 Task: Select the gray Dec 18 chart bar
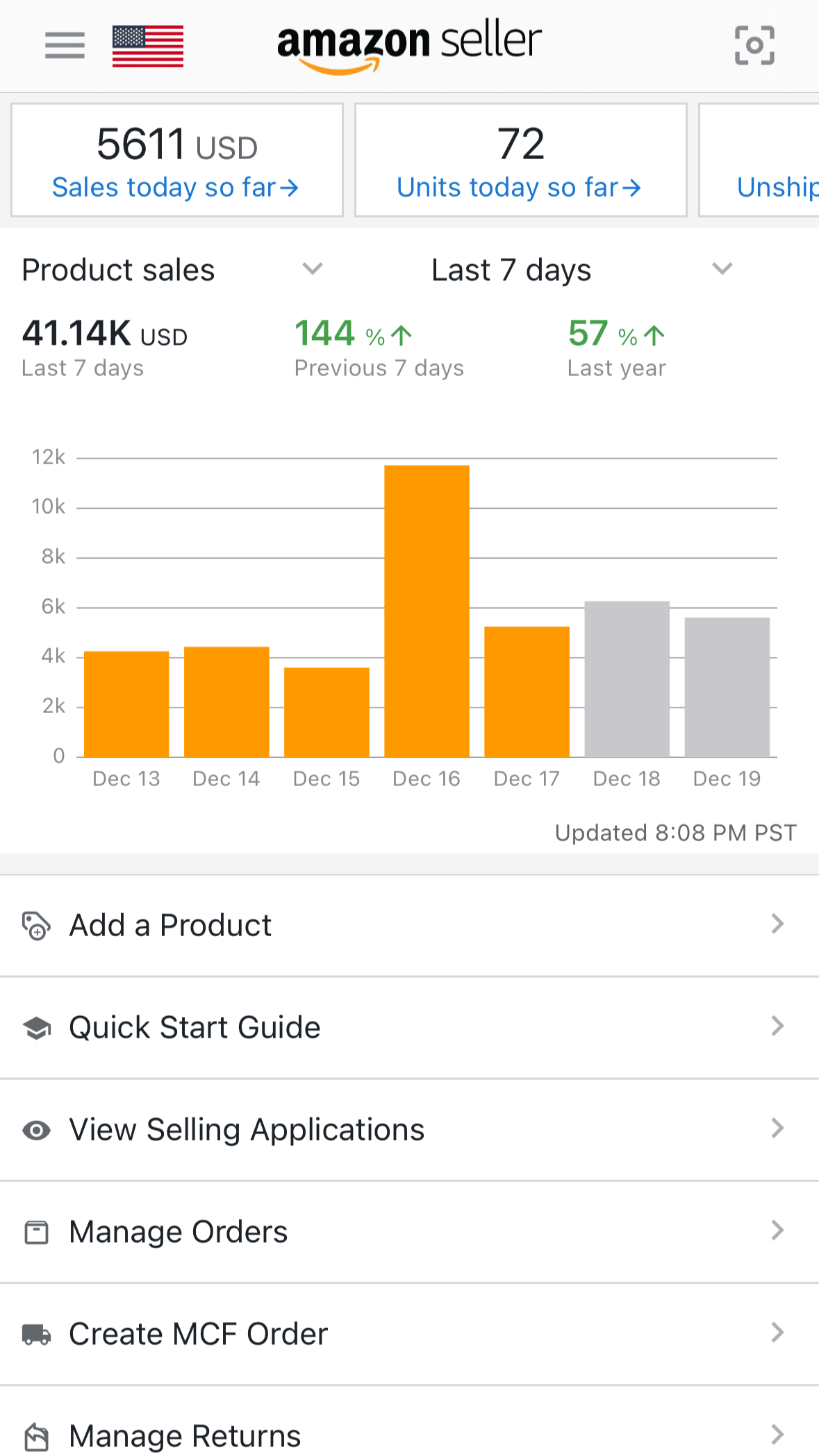coord(627,679)
